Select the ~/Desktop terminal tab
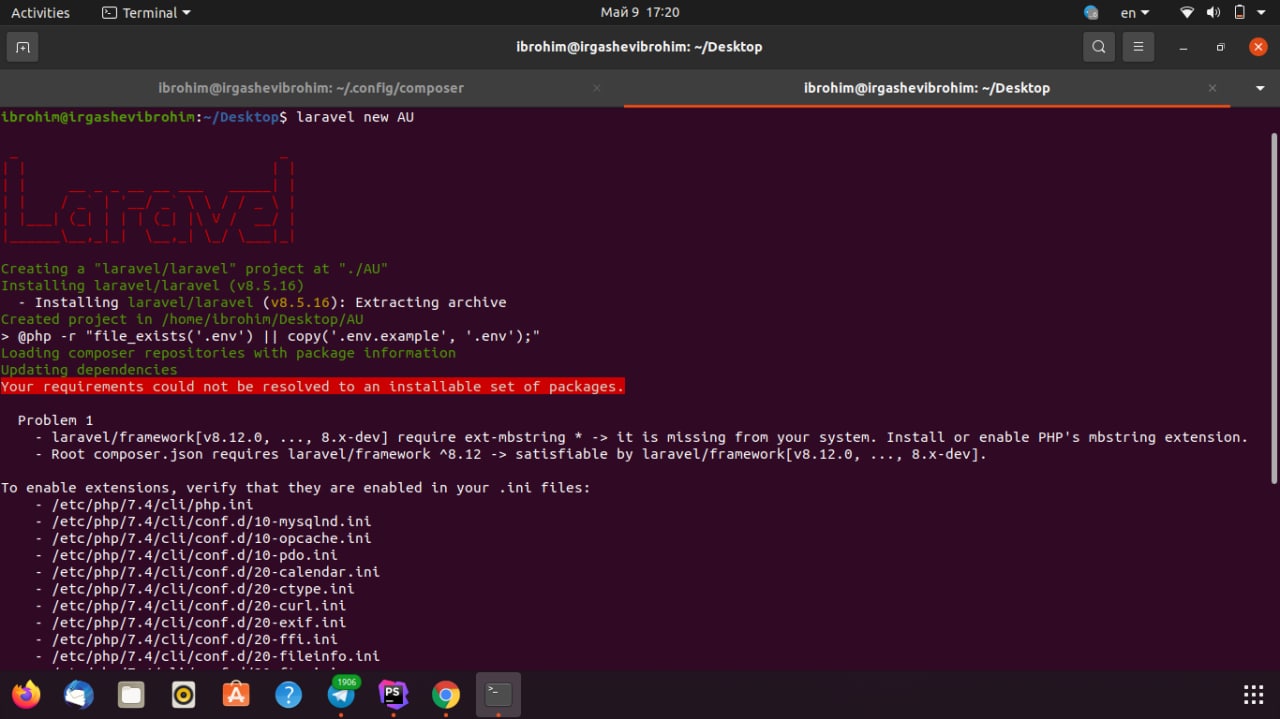The height and width of the screenshot is (719, 1280). point(927,88)
